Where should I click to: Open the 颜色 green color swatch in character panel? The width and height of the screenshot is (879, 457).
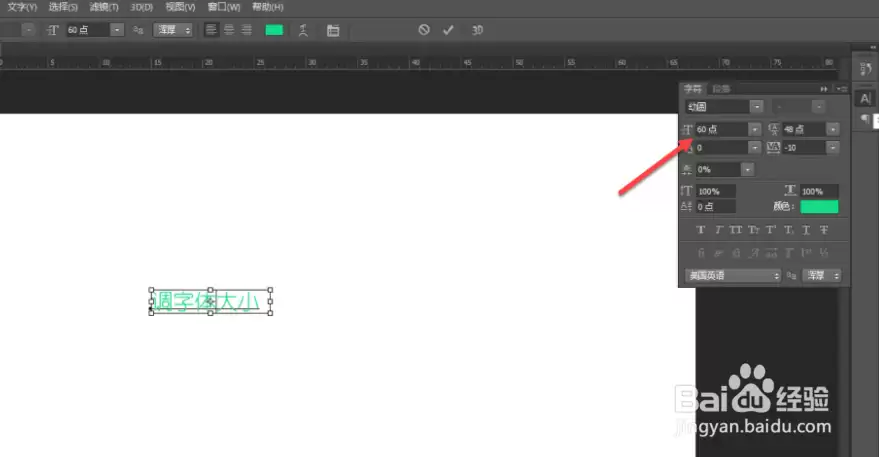(819, 206)
